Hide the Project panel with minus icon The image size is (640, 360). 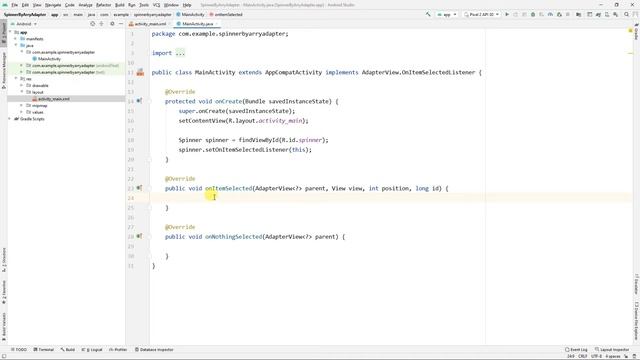(x=121, y=24)
